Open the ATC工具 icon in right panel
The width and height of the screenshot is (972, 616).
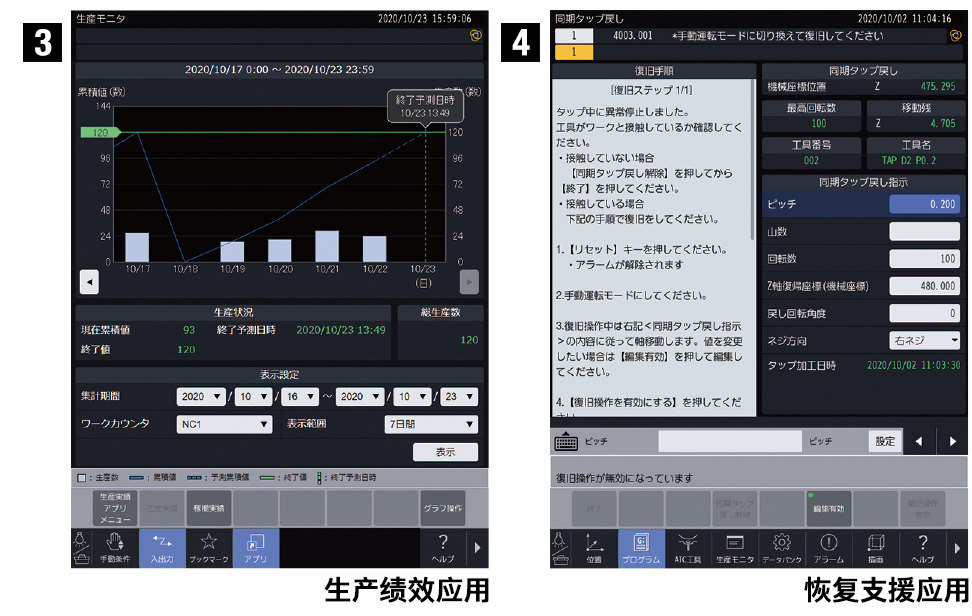pos(687,548)
